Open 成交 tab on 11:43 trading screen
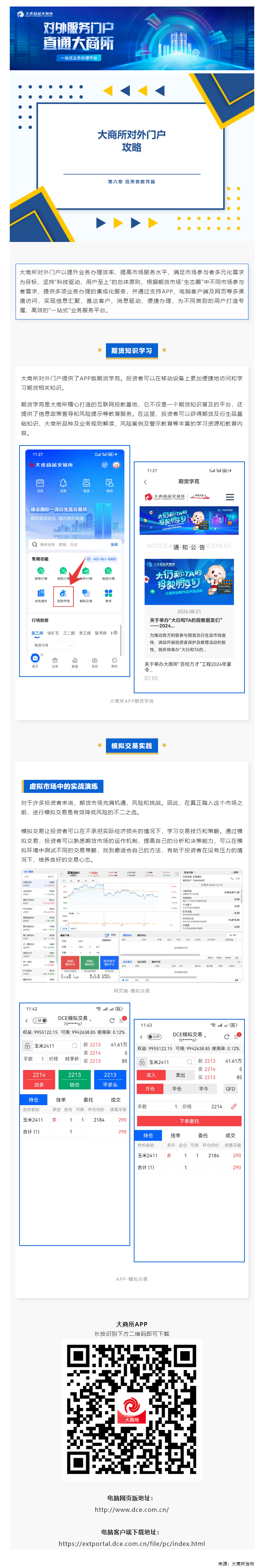The width and height of the screenshot is (264, 1568). (x=230, y=1135)
